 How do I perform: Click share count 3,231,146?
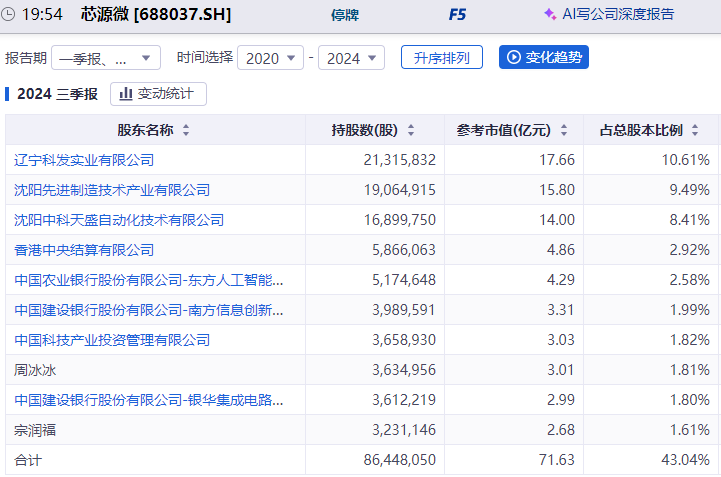404,430
